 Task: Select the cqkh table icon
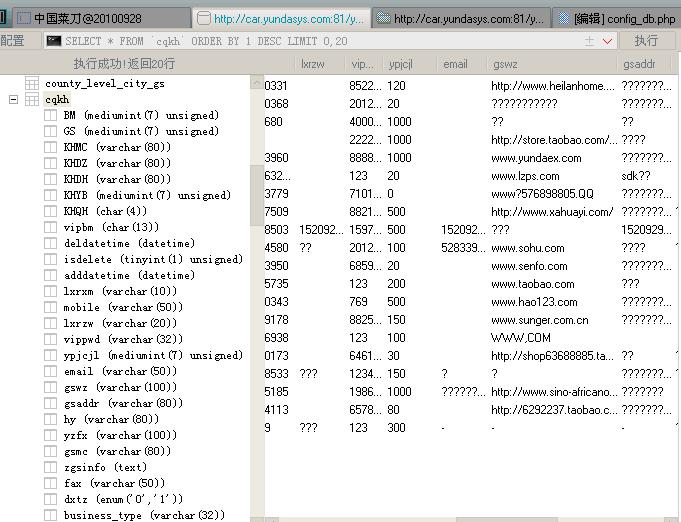(32, 99)
